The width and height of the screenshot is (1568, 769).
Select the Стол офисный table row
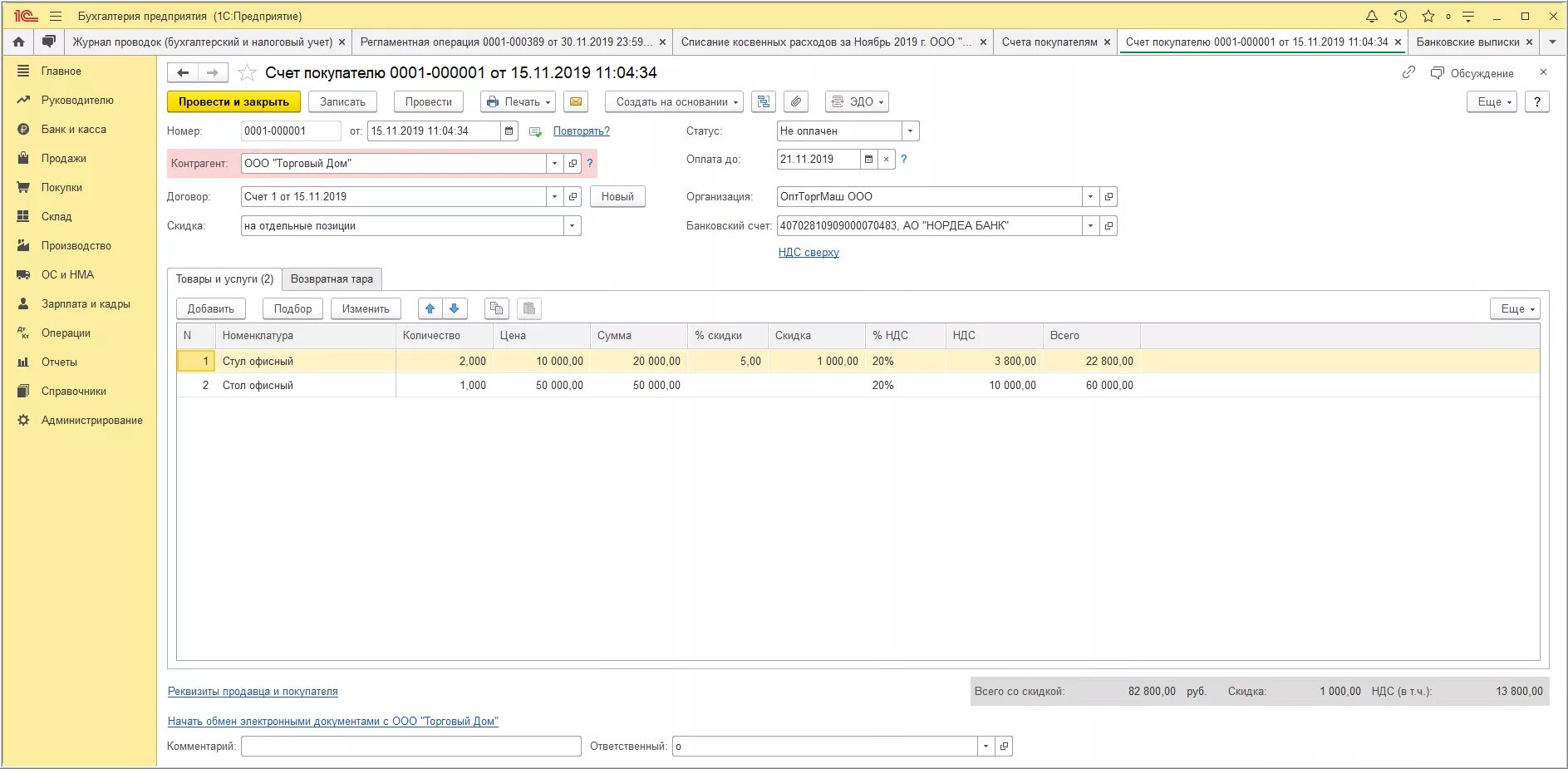(x=858, y=385)
